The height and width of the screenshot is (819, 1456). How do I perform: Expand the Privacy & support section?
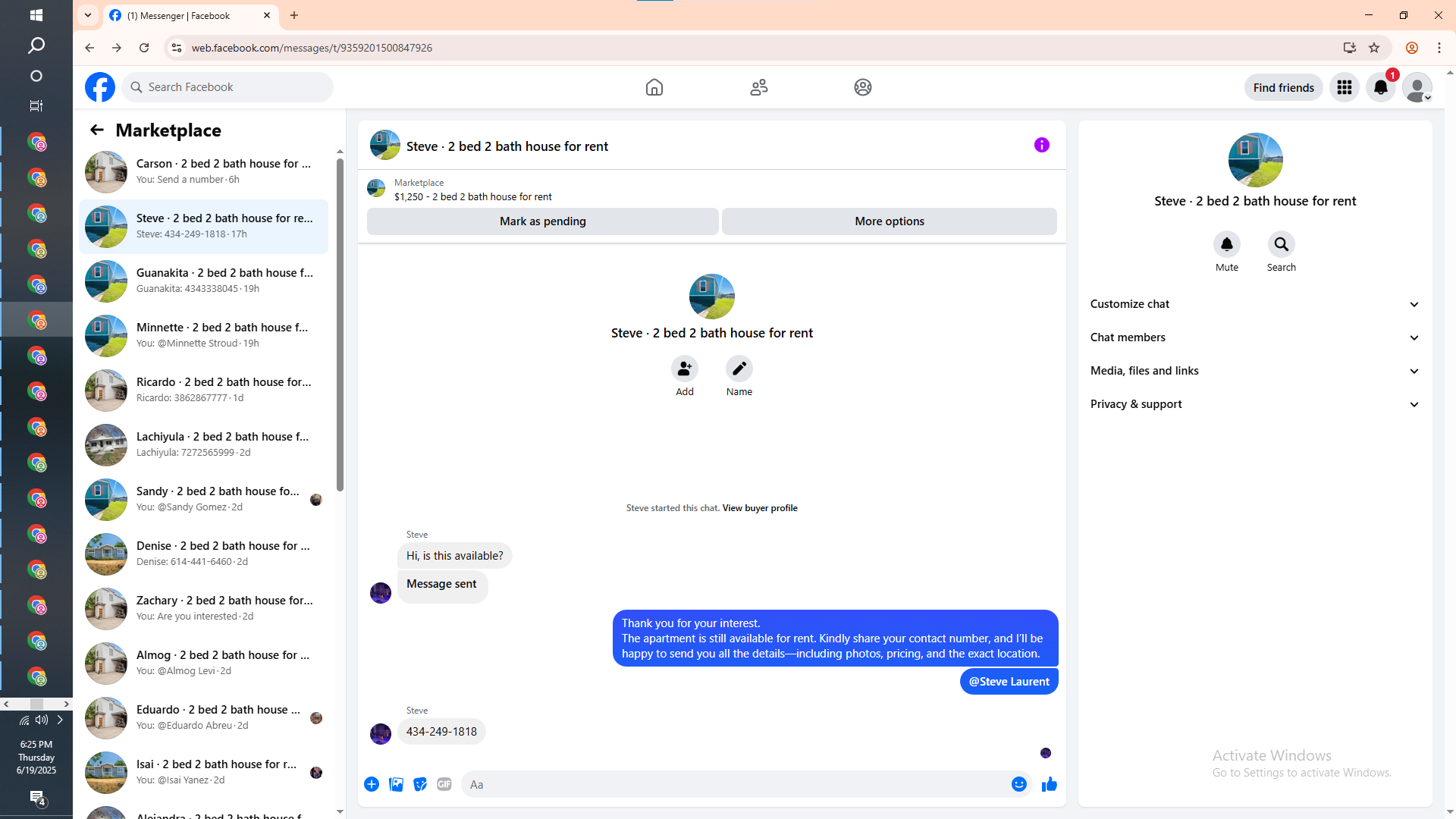[1255, 404]
